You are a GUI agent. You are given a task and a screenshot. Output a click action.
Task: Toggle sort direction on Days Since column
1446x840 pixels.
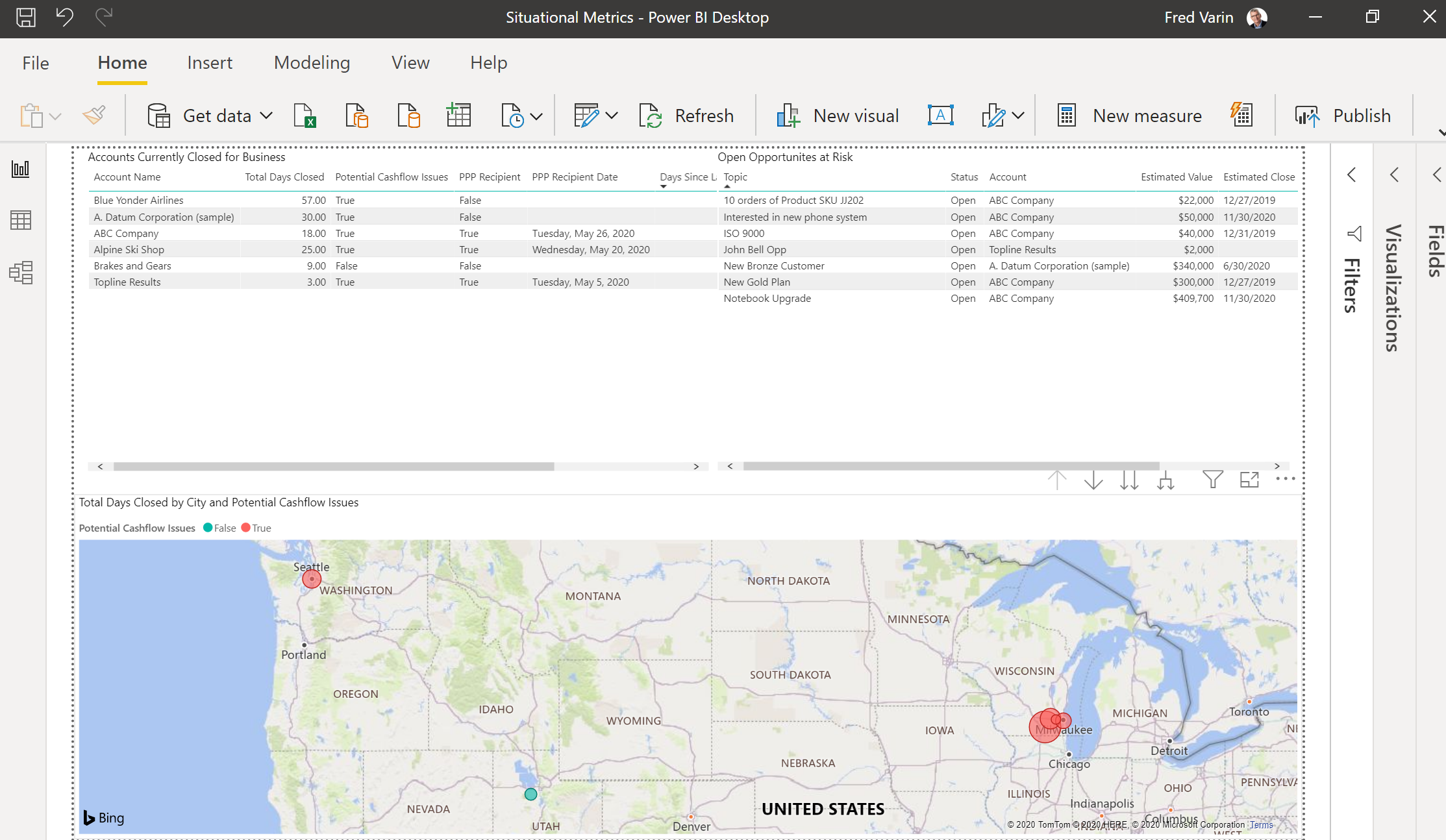tap(663, 186)
